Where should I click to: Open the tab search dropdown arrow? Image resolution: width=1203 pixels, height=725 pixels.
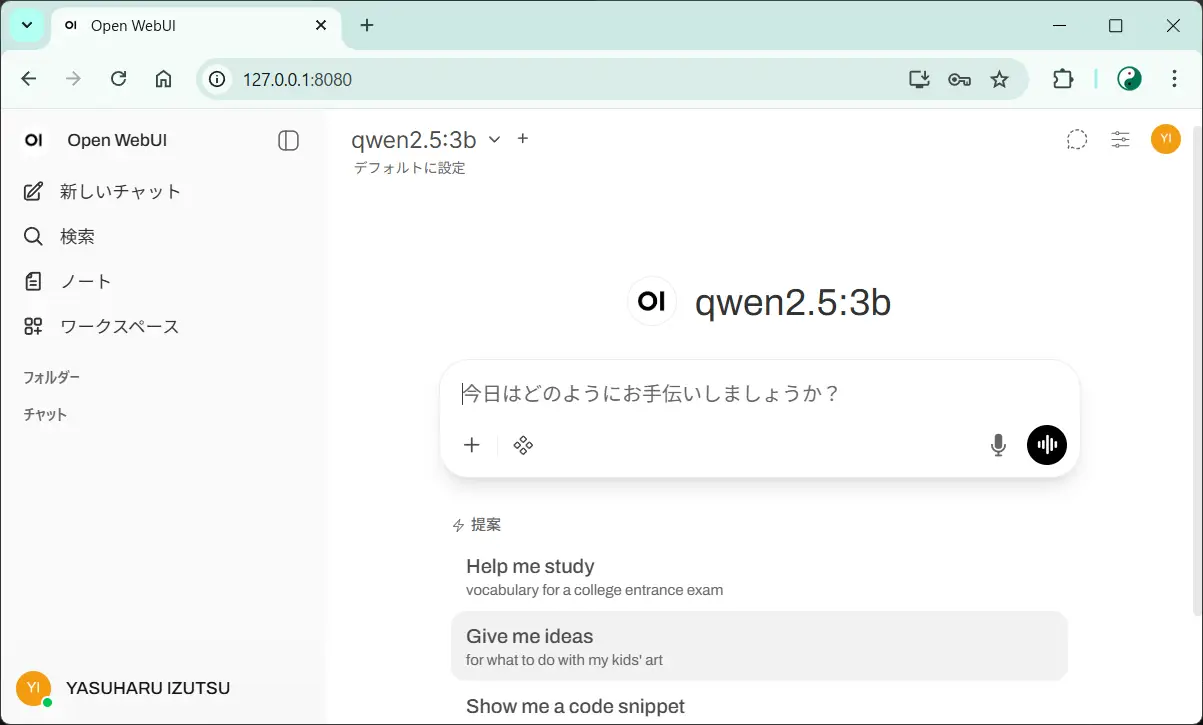[26, 25]
